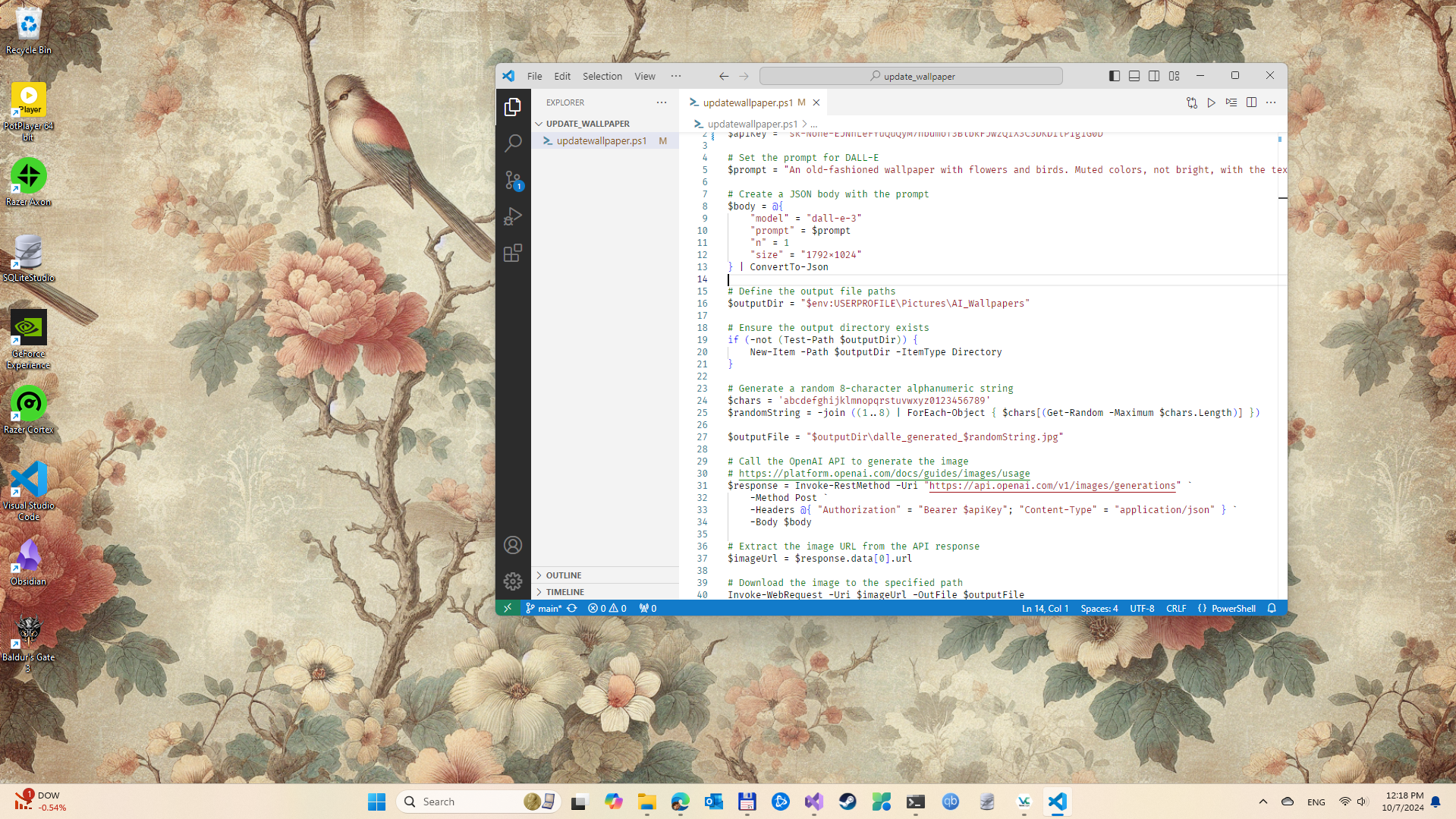Toggle the Secondary Side Bar visibility
Image resolution: width=1456 pixels, height=819 pixels.
1153,76
